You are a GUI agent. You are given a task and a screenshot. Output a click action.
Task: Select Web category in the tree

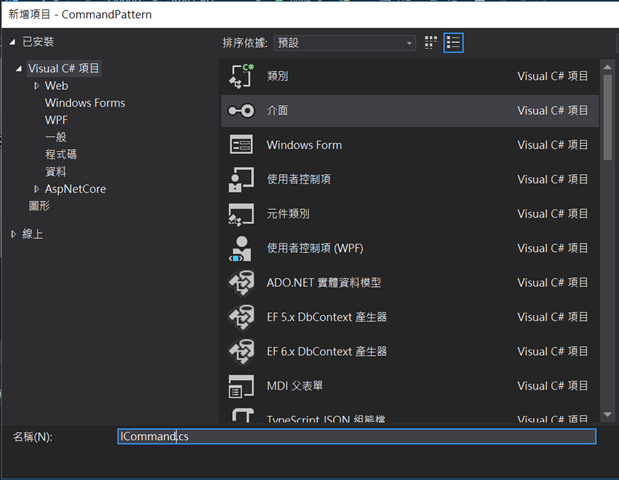click(56, 86)
